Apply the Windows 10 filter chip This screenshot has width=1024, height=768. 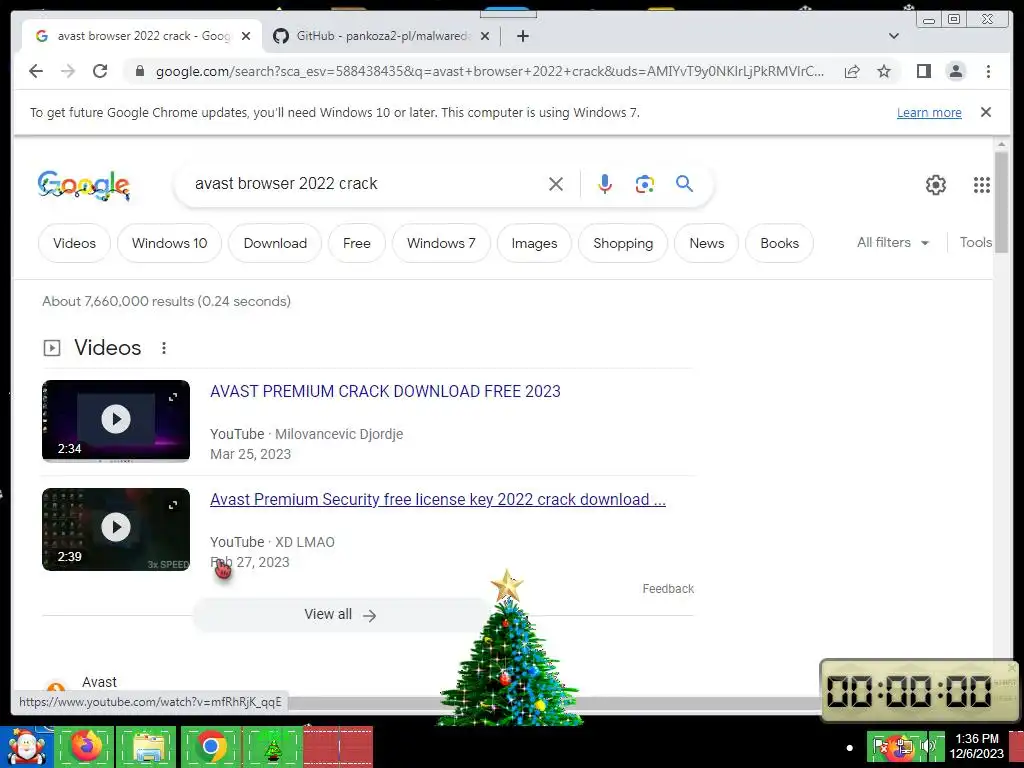coord(169,243)
